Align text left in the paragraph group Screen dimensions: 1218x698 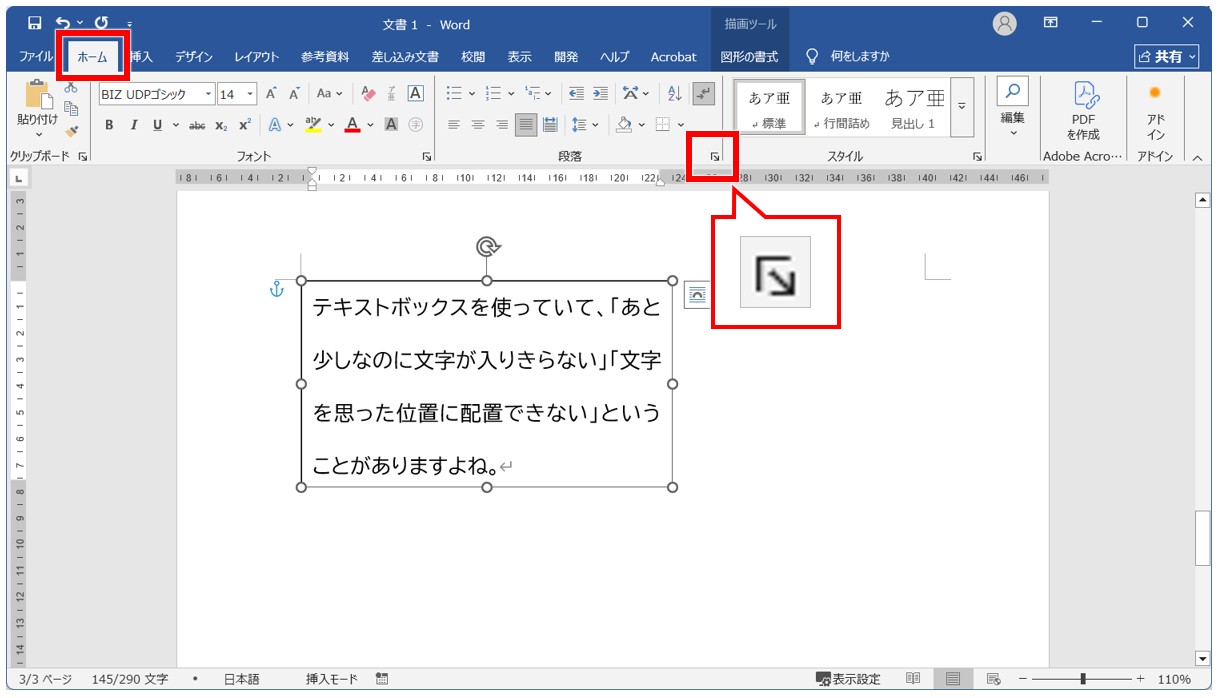click(x=454, y=125)
